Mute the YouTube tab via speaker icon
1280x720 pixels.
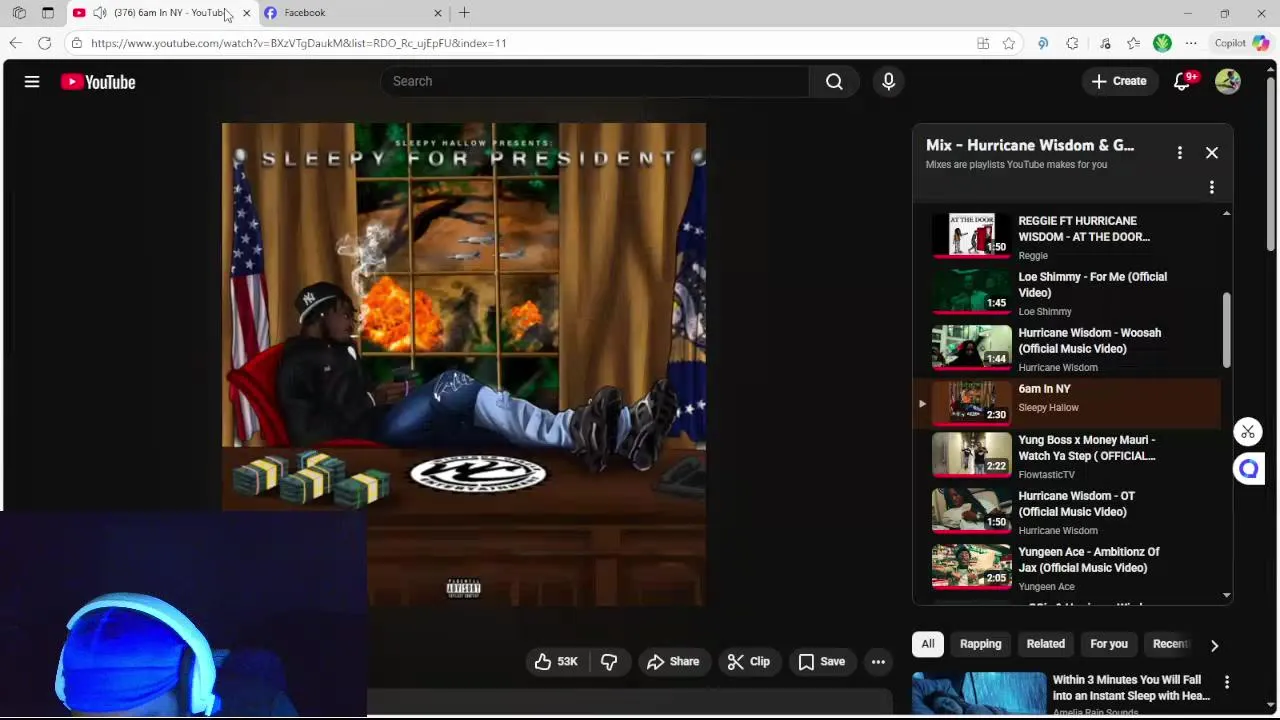tap(100, 13)
